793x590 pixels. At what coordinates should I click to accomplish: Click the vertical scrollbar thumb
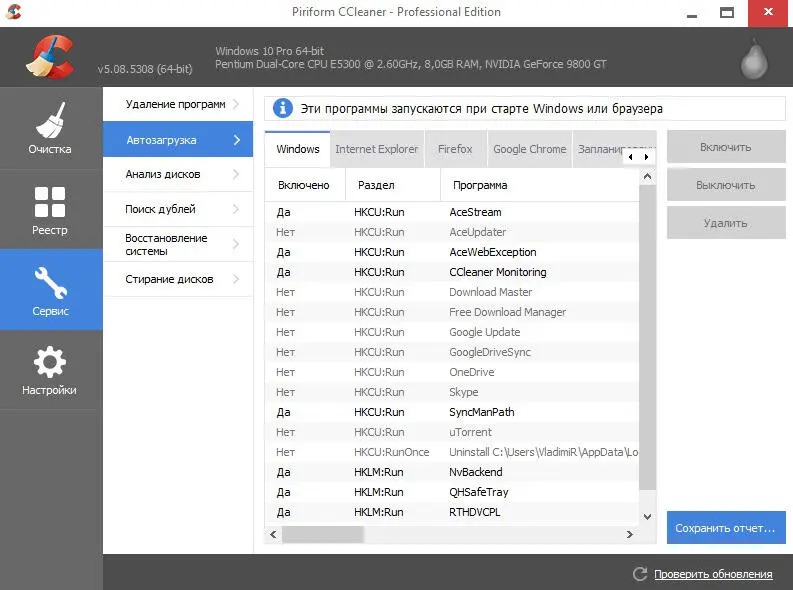pos(647,337)
